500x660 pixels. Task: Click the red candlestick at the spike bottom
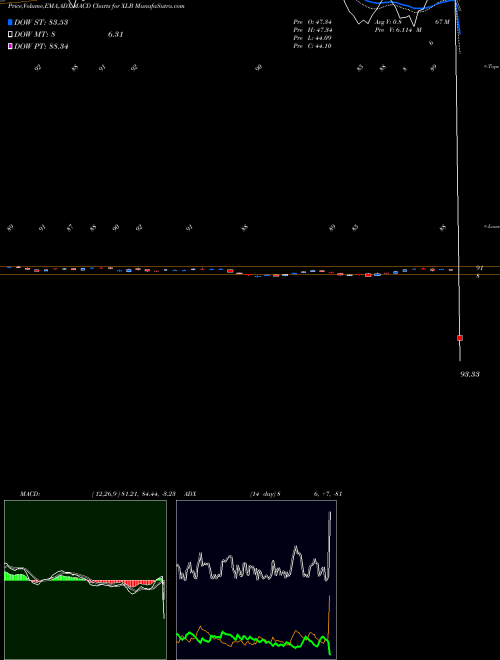460,338
